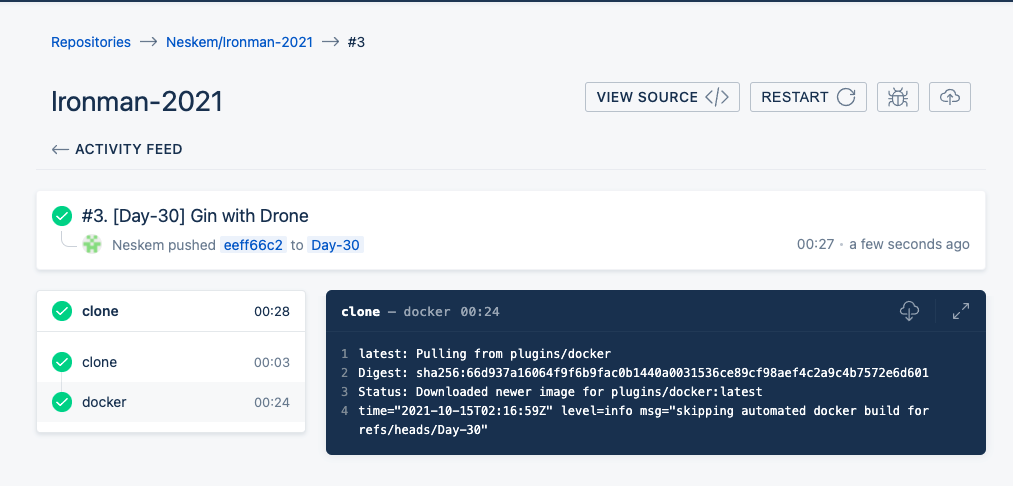
Task: Open commit eeff66c2 link
Action: [253, 245]
